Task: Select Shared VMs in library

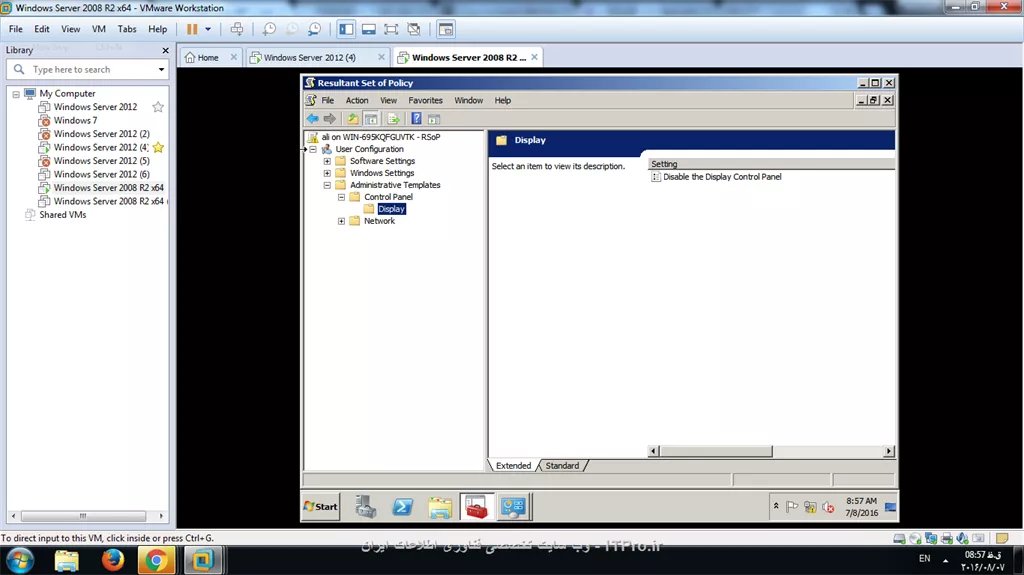Action: pyautogui.click(x=62, y=214)
